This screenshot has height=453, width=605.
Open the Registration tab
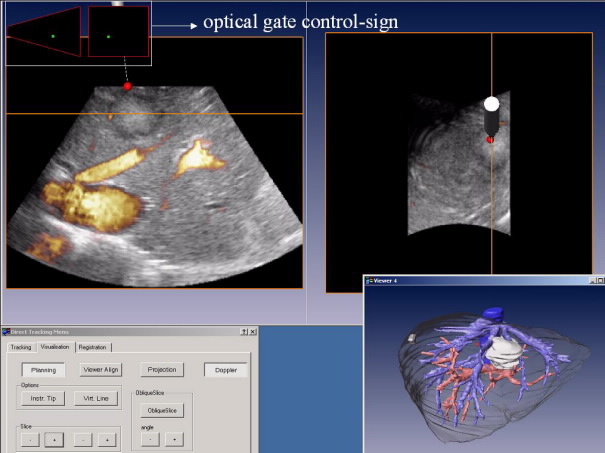pyautogui.click(x=92, y=347)
